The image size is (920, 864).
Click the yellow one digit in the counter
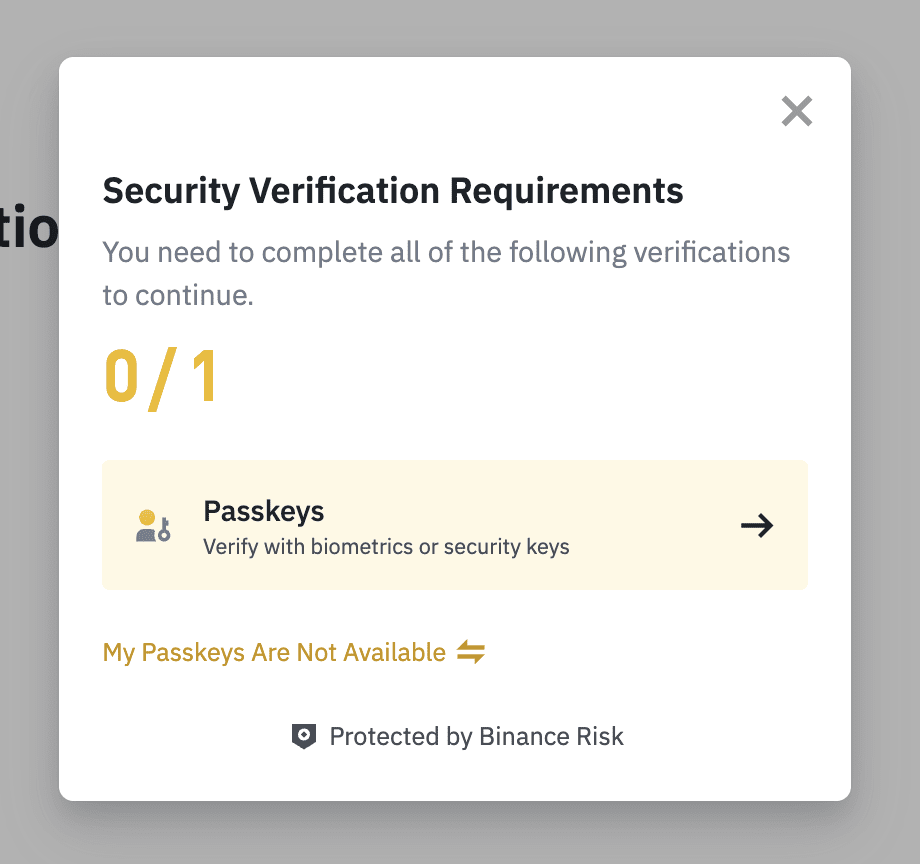[x=203, y=380]
